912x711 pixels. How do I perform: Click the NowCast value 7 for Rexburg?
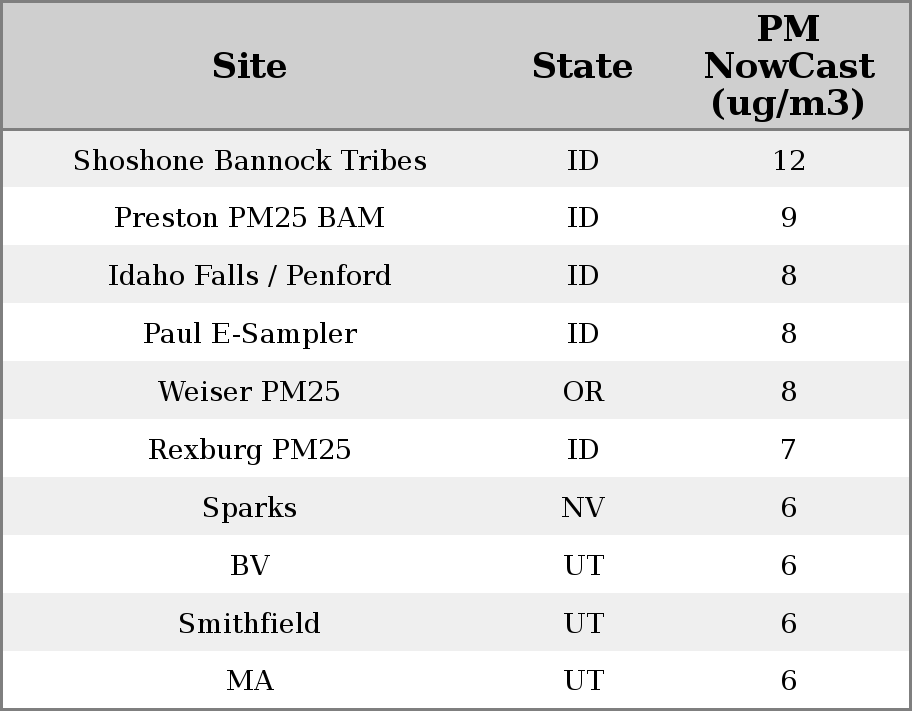click(788, 450)
